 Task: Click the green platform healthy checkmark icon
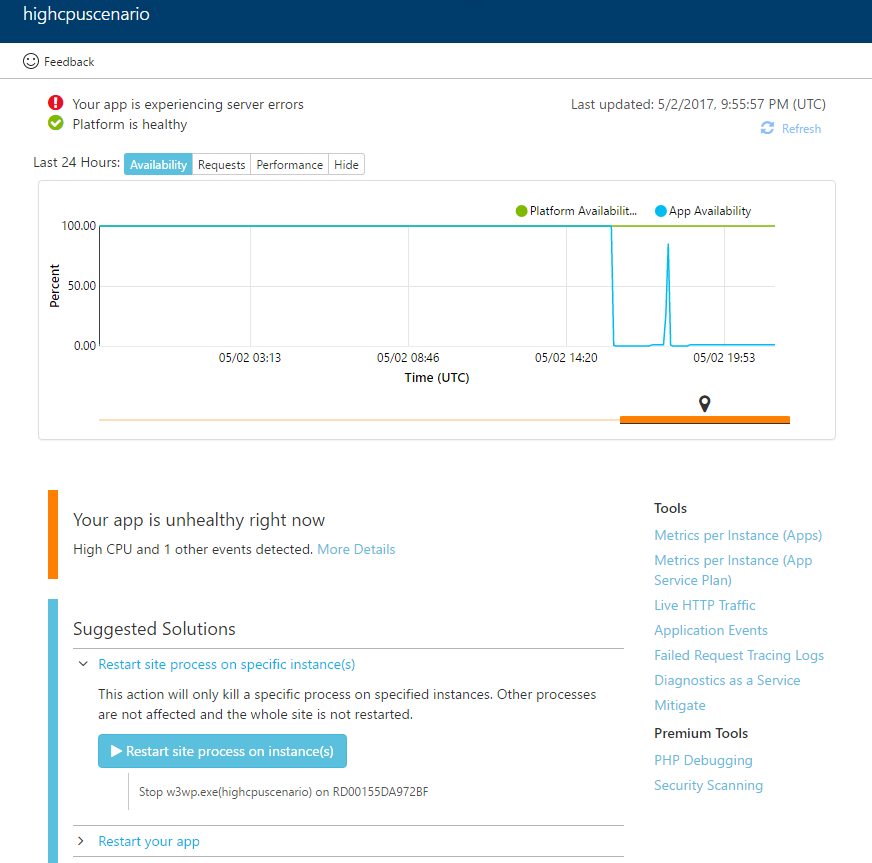[56, 124]
